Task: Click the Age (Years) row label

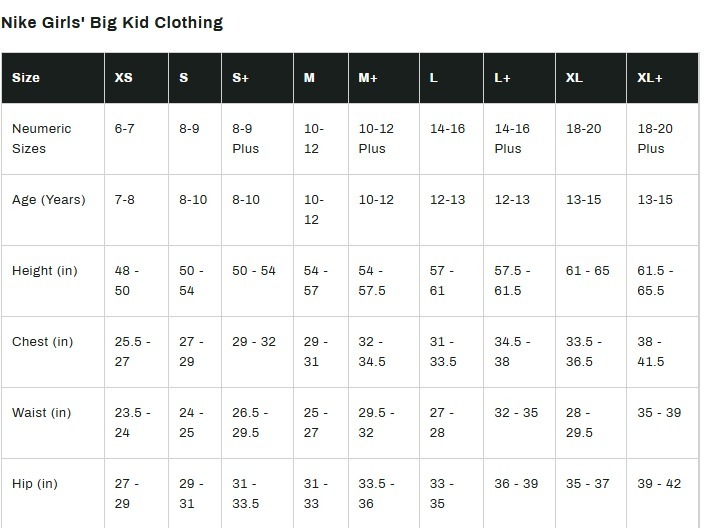Action: point(49,200)
